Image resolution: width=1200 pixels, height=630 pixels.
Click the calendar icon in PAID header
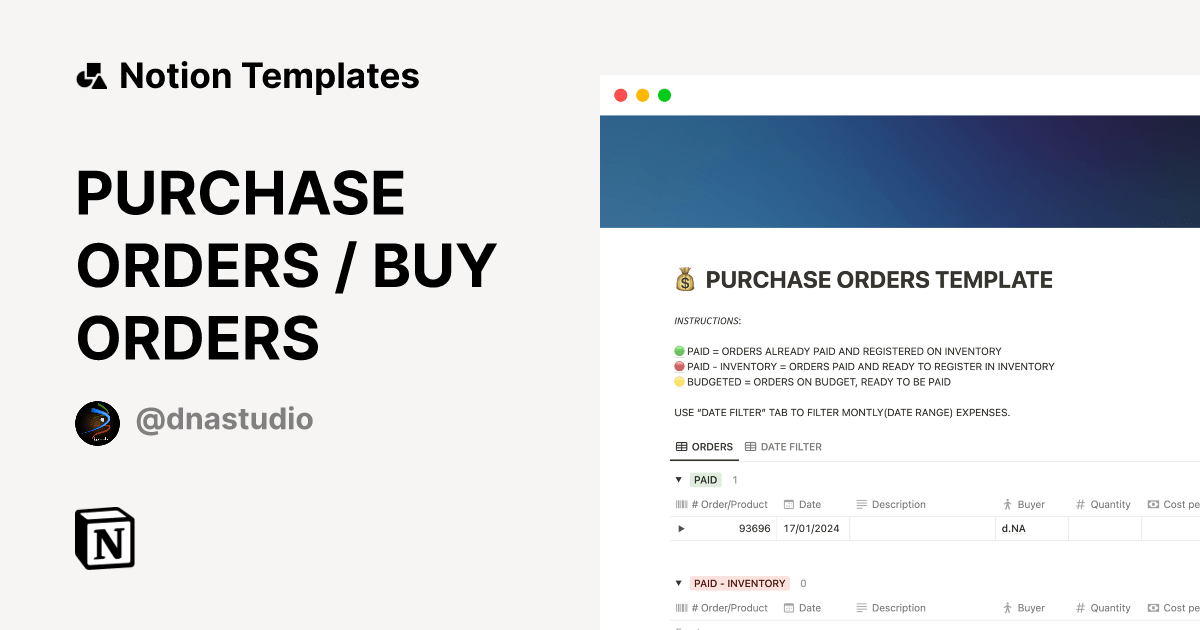(x=788, y=505)
